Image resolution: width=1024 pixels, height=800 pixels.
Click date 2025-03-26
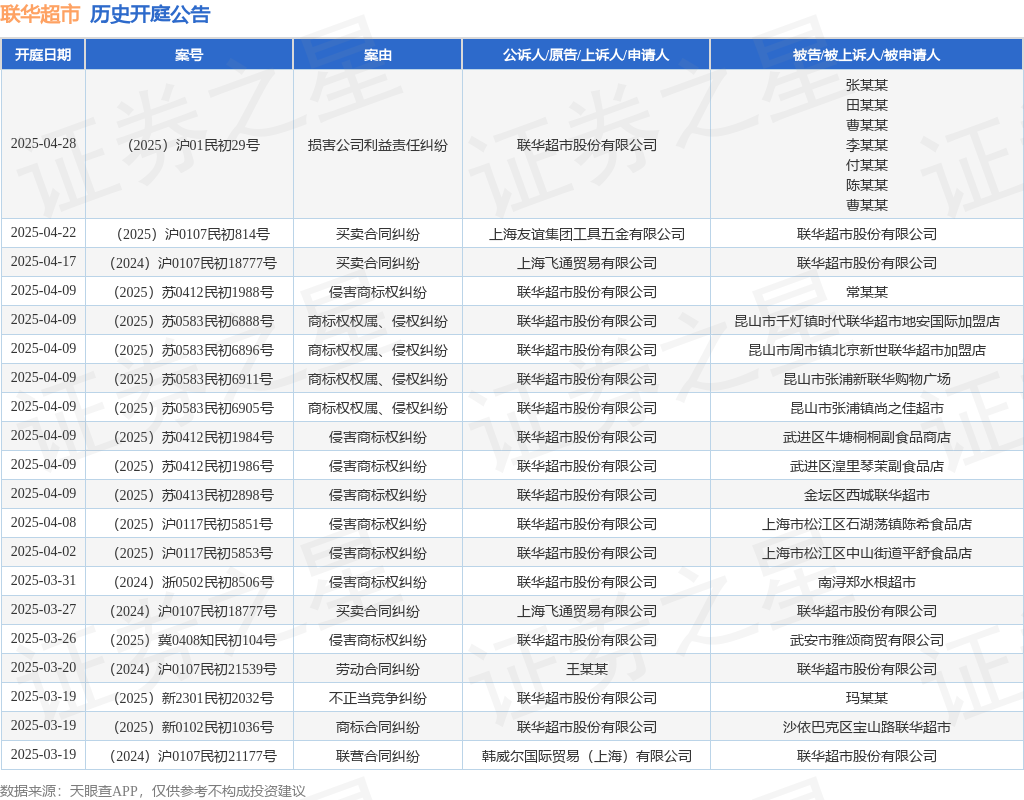coord(43,638)
